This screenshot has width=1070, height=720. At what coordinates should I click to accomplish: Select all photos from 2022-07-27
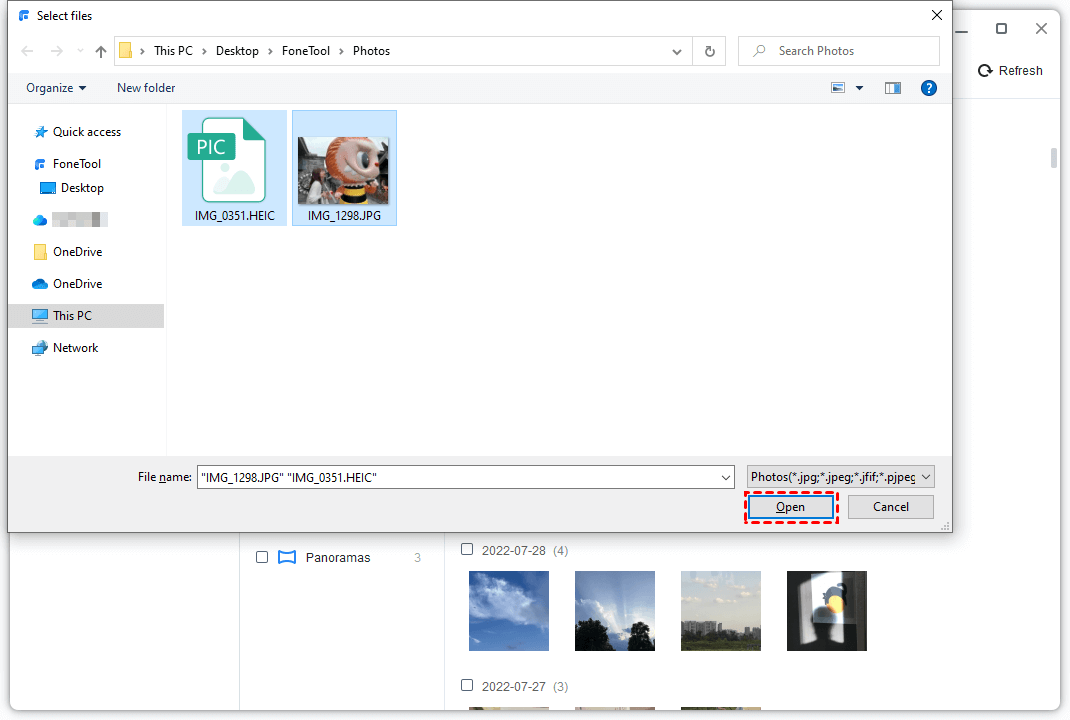[467, 685]
